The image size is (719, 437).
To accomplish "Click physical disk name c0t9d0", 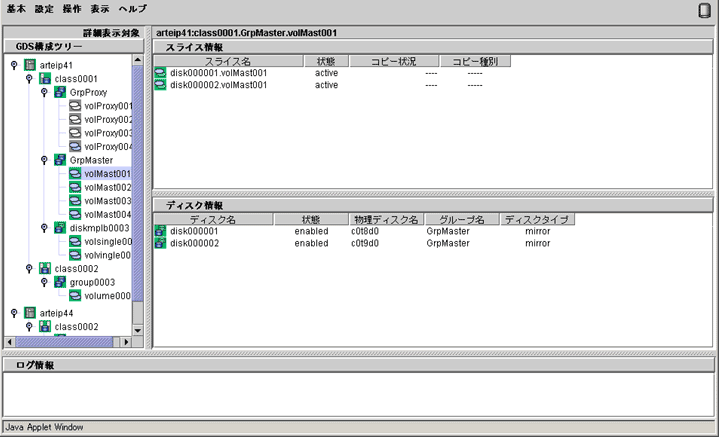I will [365, 243].
